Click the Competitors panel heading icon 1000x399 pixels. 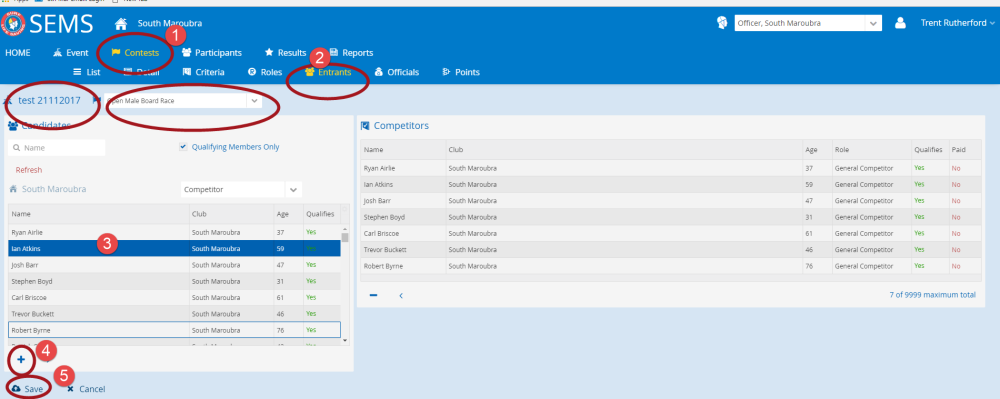pyautogui.click(x=365, y=126)
